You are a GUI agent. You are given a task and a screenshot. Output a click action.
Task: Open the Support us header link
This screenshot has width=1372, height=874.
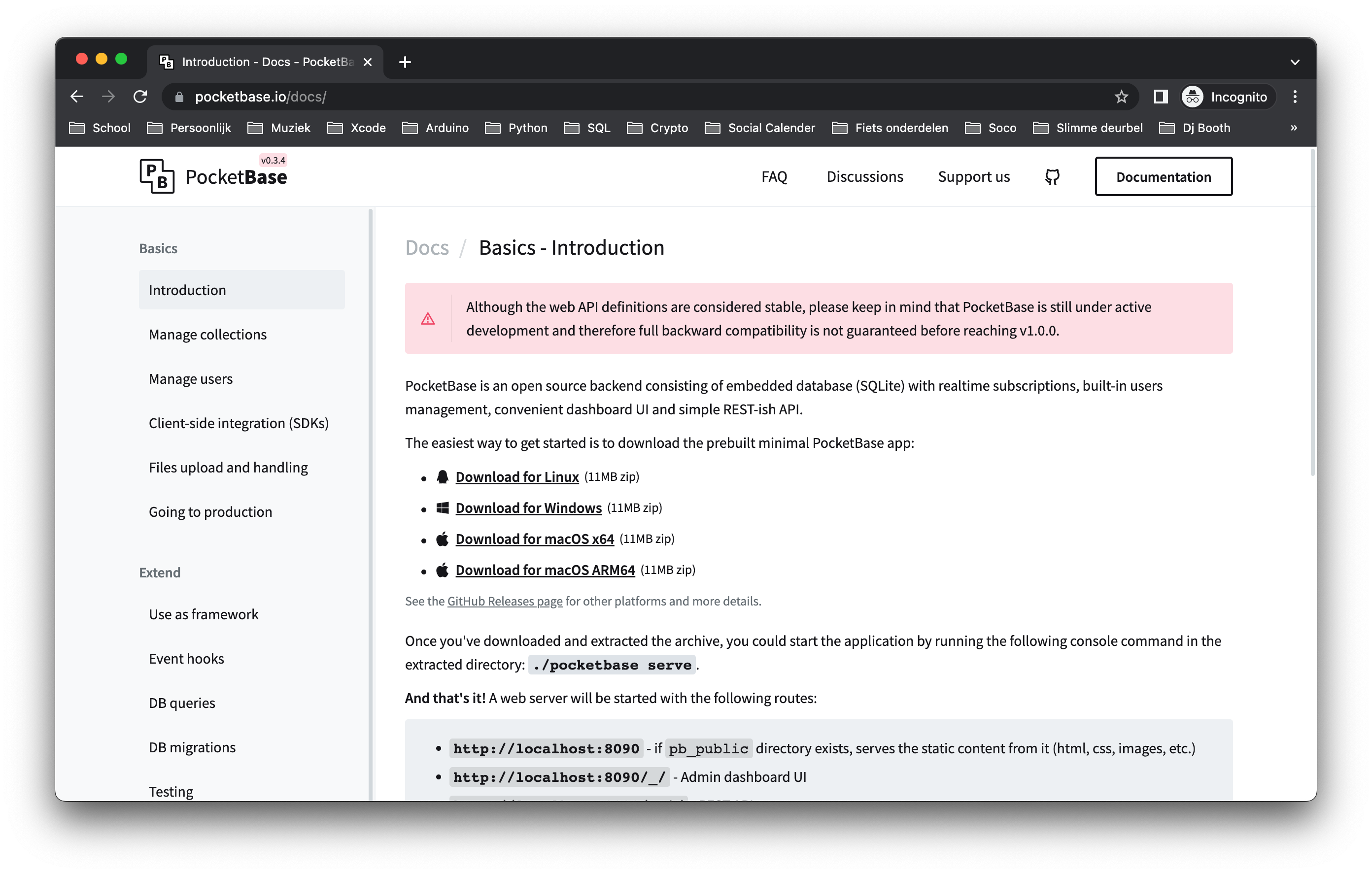[x=973, y=177]
